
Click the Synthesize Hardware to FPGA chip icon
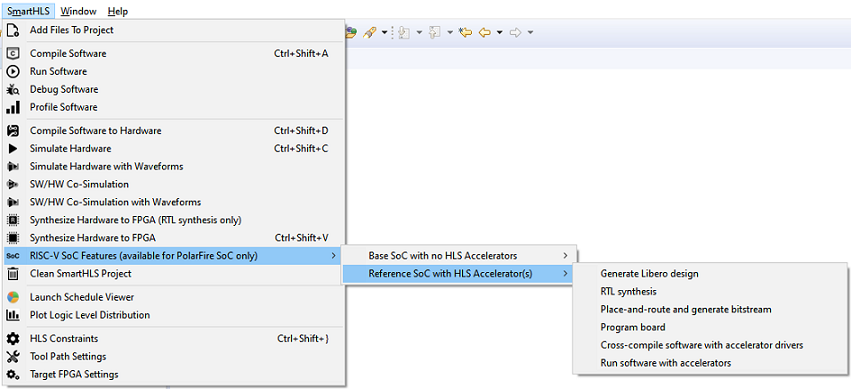[12, 238]
